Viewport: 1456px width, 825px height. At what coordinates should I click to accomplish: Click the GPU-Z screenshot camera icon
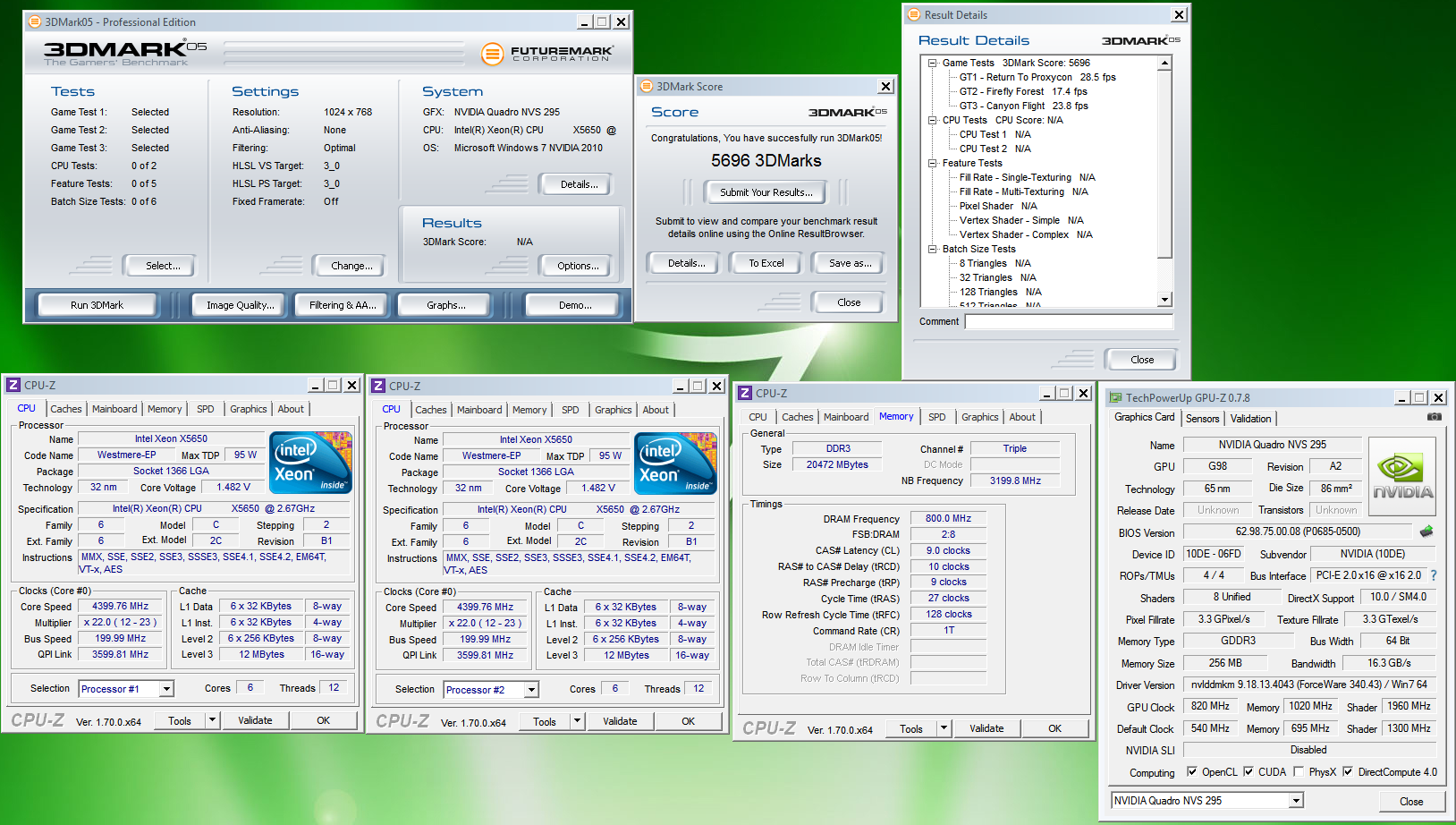(1434, 417)
